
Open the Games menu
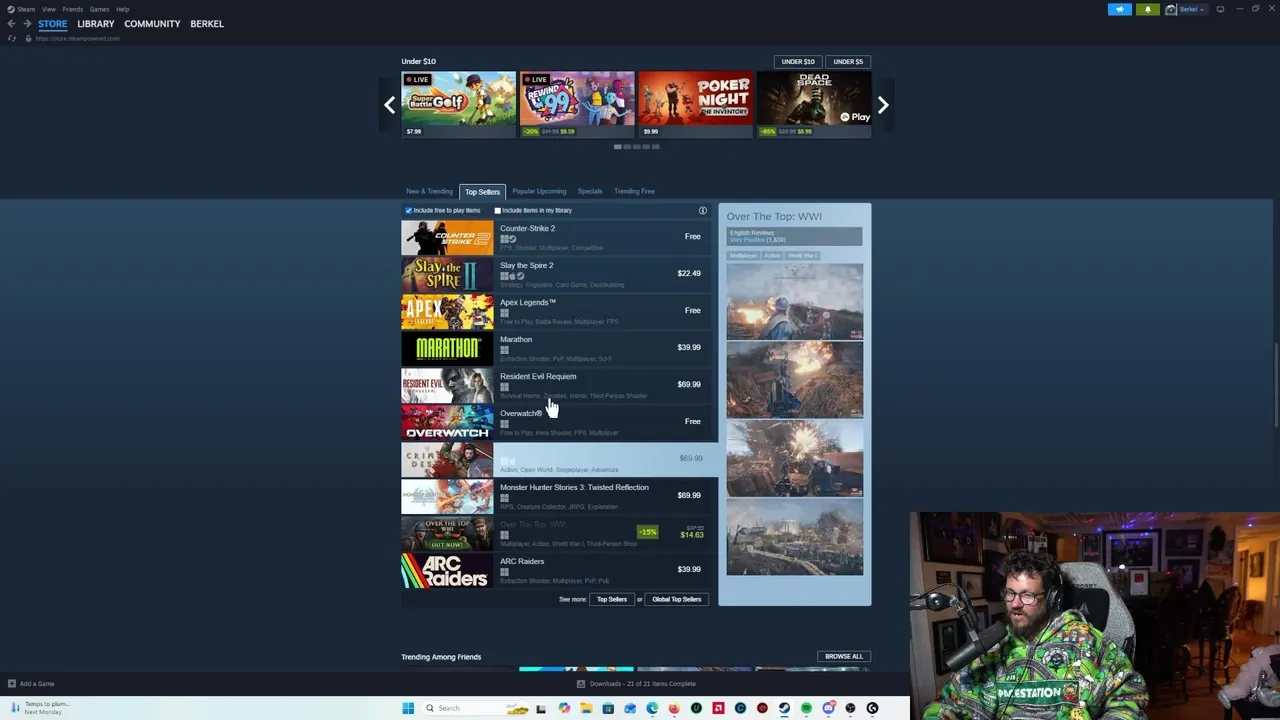tap(99, 9)
